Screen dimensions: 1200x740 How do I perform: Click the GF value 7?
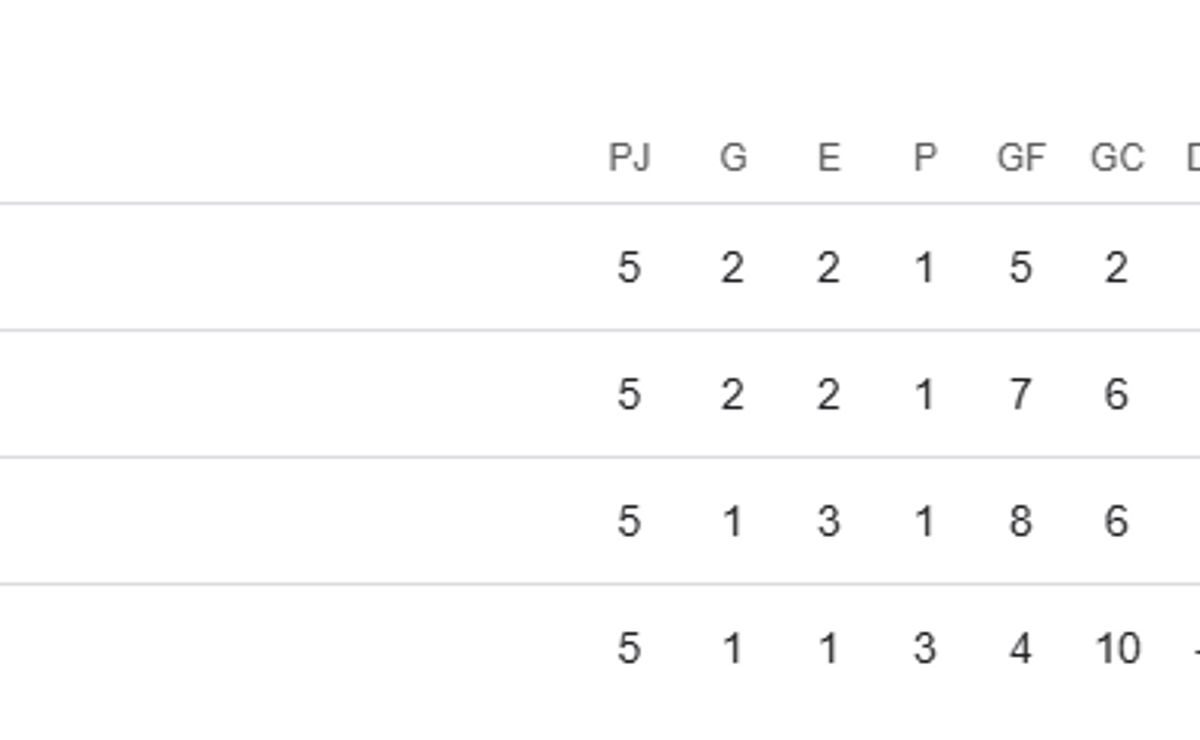(x=1020, y=395)
